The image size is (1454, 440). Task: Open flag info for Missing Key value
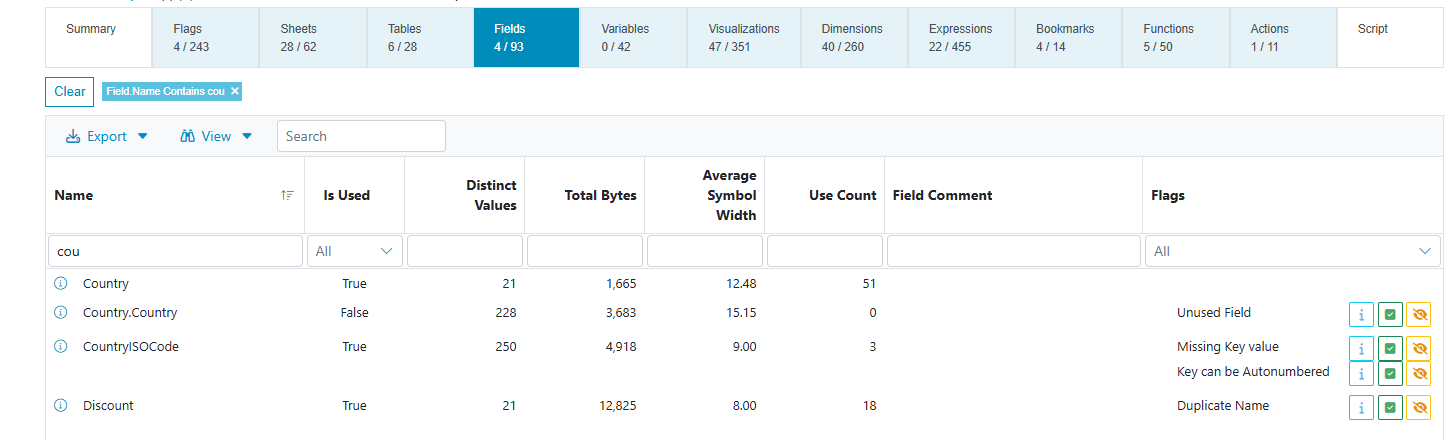coord(1361,349)
